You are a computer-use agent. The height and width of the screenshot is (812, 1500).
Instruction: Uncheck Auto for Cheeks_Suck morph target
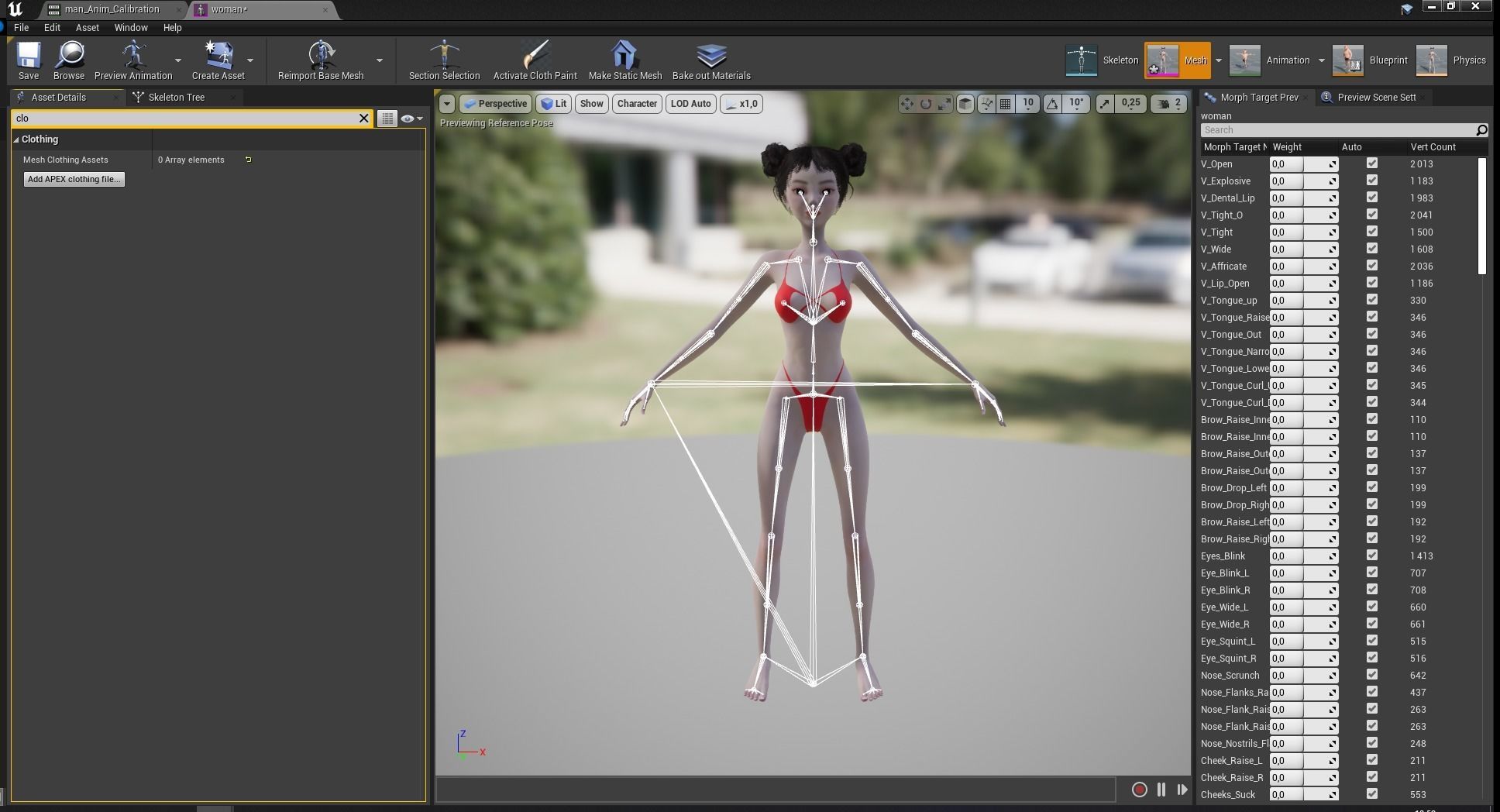[x=1372, y=794]
